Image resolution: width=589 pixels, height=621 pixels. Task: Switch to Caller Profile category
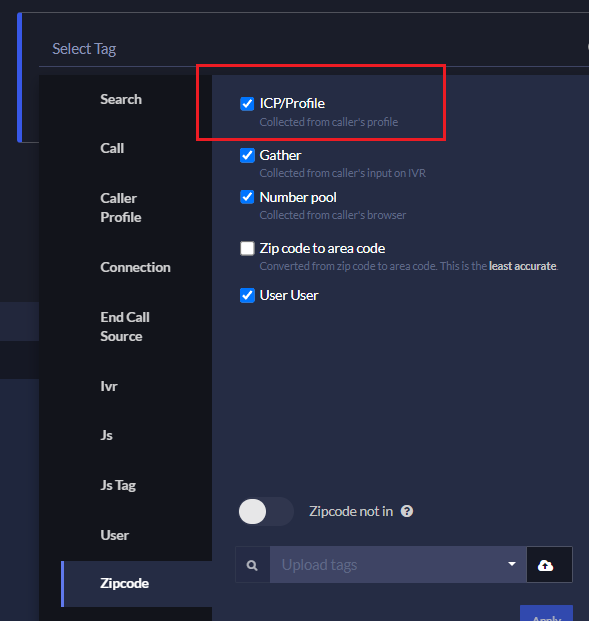click(x=120, y=208)
